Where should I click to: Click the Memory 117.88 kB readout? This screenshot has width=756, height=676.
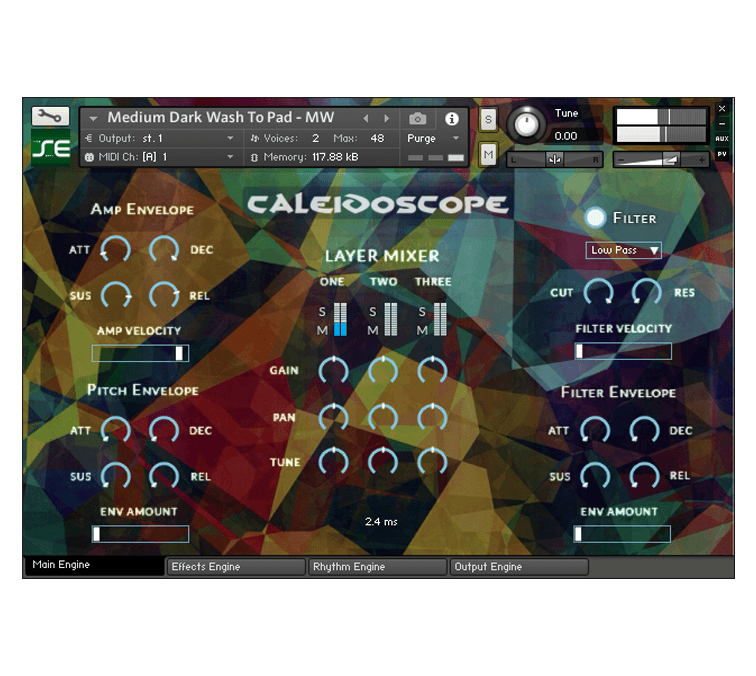pyautogui.click(x=335, y=157)
